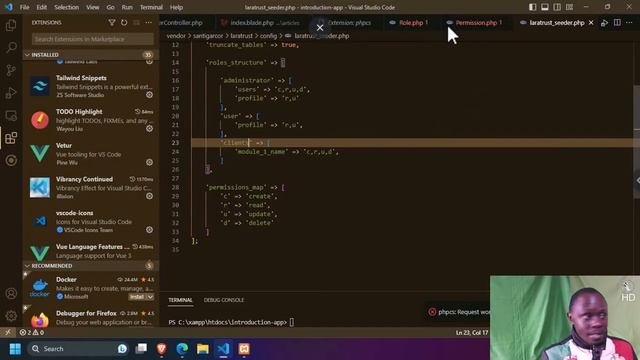The image size is (640, 360).
Task: Open errors and warnings in status bar
Action: coord(32,332)
